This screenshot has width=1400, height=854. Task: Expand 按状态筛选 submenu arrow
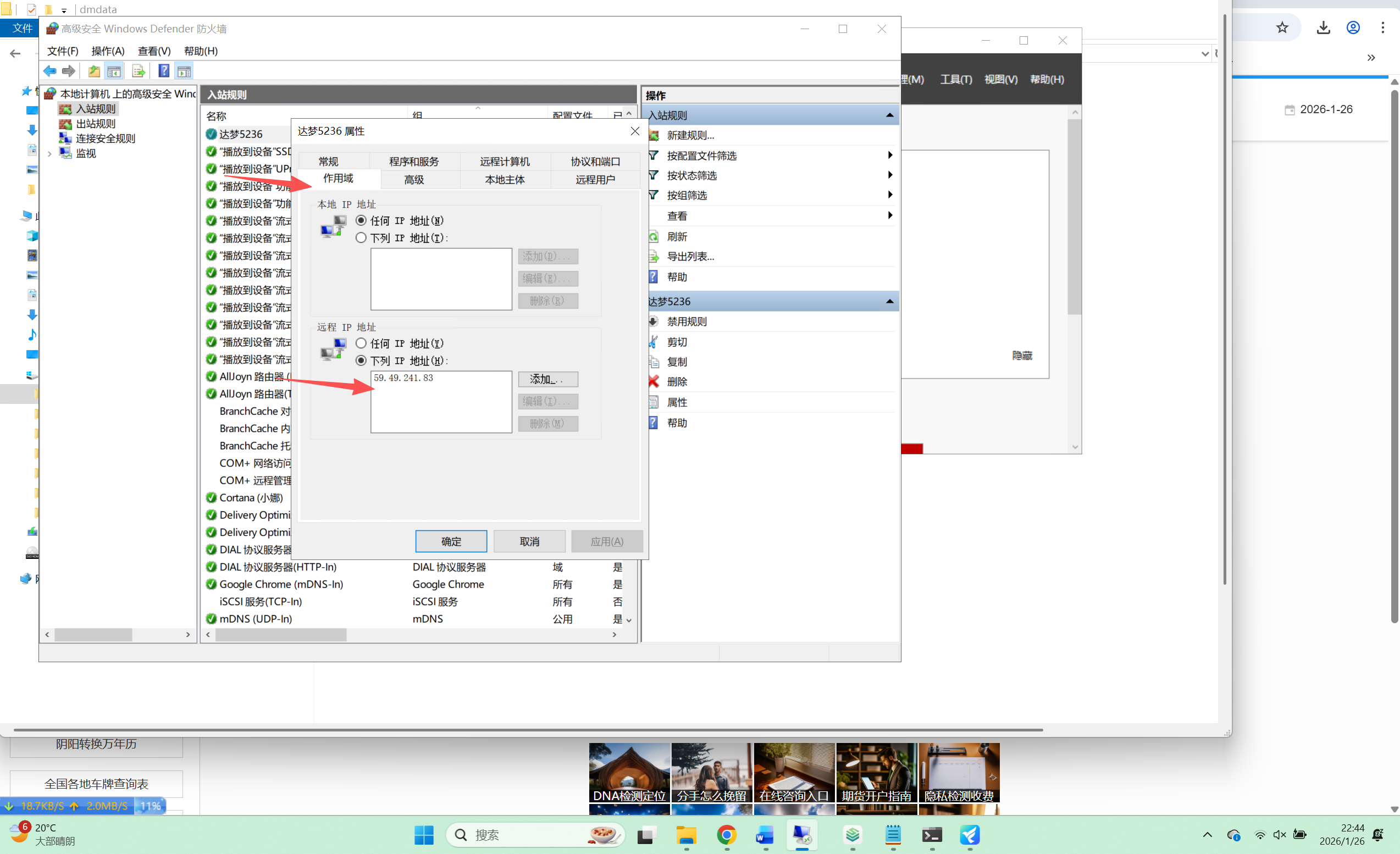click(x=890, y=175)
